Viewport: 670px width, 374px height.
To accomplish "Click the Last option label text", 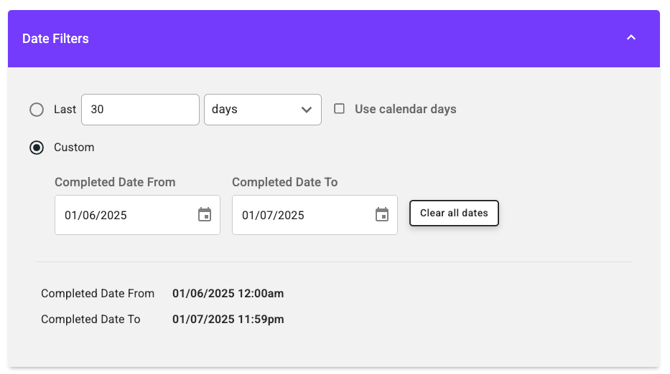I will pos(65,109).
